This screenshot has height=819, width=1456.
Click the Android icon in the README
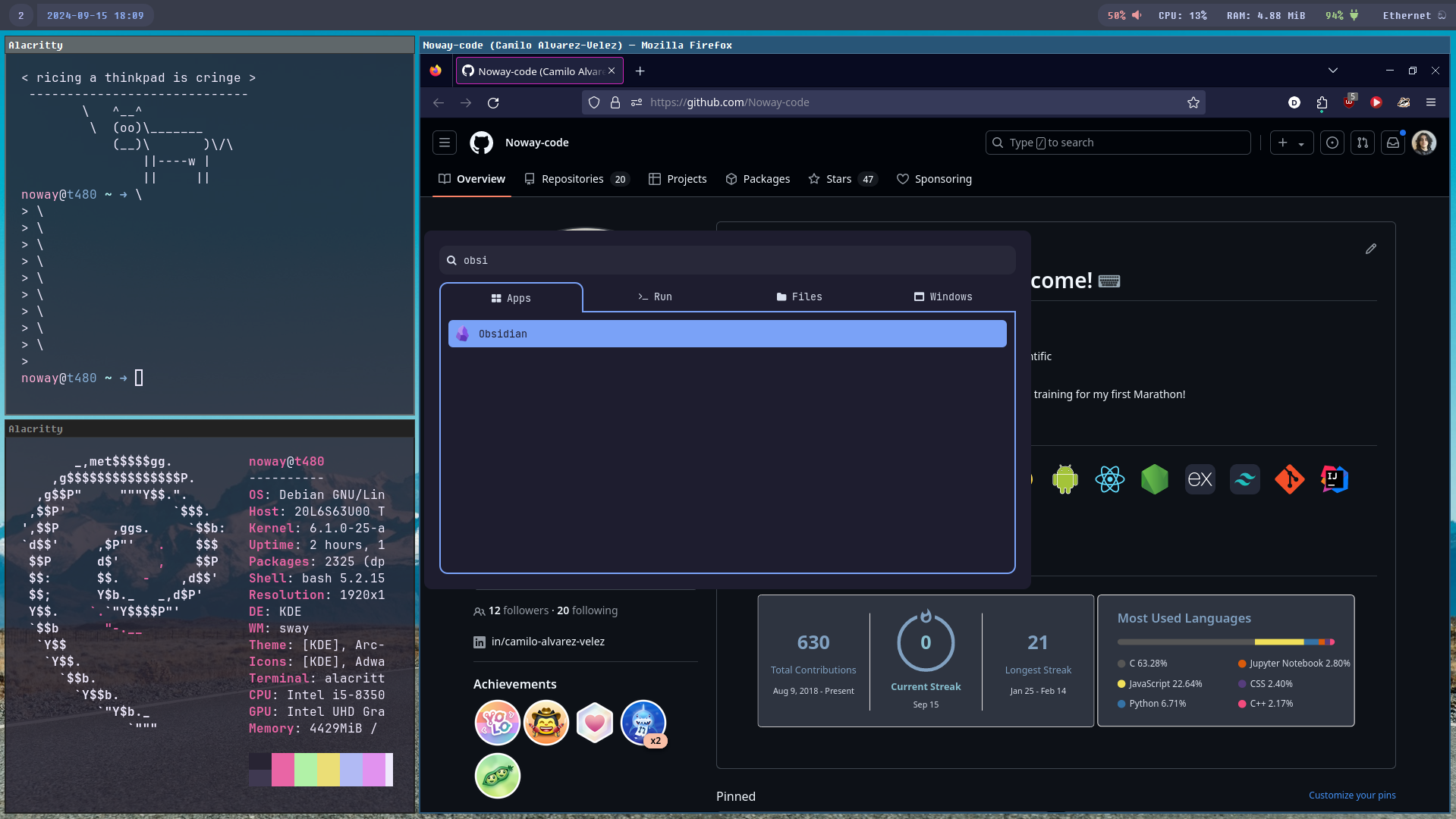[x=1065, y=479]
